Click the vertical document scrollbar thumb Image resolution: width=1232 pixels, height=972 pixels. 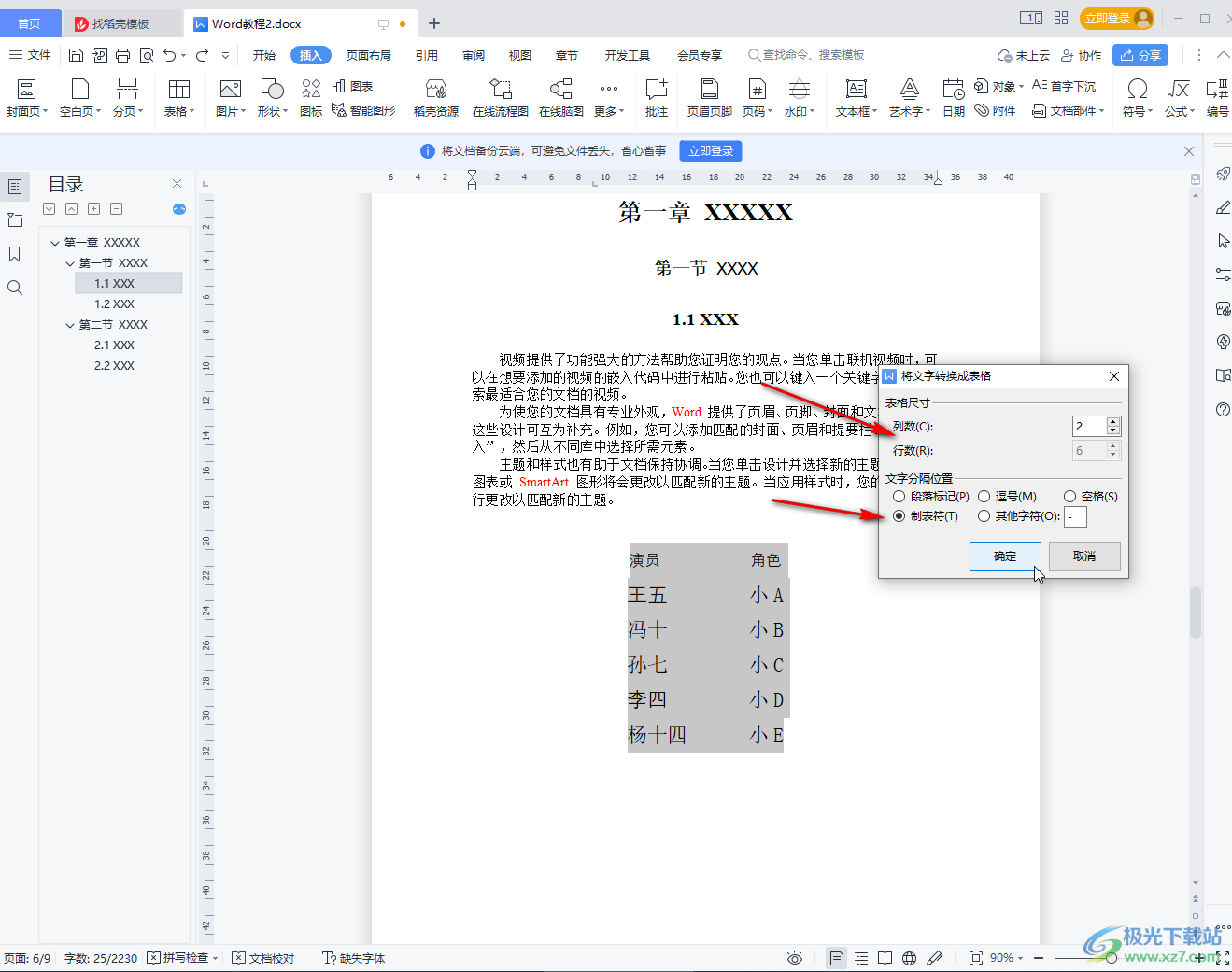(1195, 612)
